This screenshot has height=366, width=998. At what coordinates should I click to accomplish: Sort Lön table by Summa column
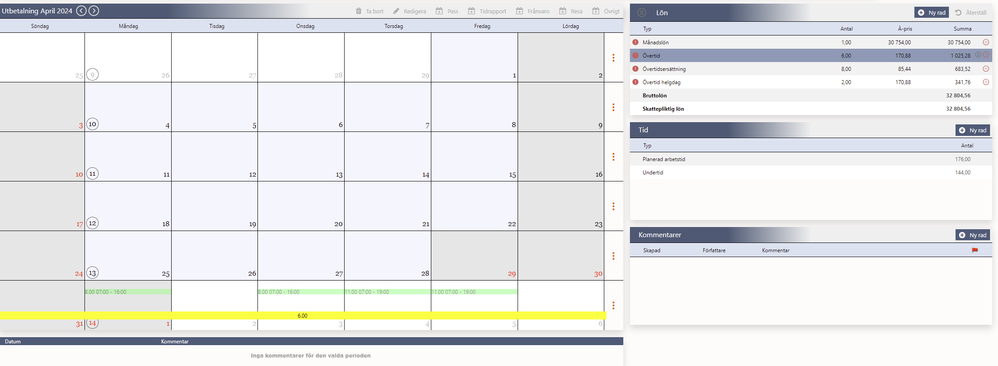(x=962, y=29)
